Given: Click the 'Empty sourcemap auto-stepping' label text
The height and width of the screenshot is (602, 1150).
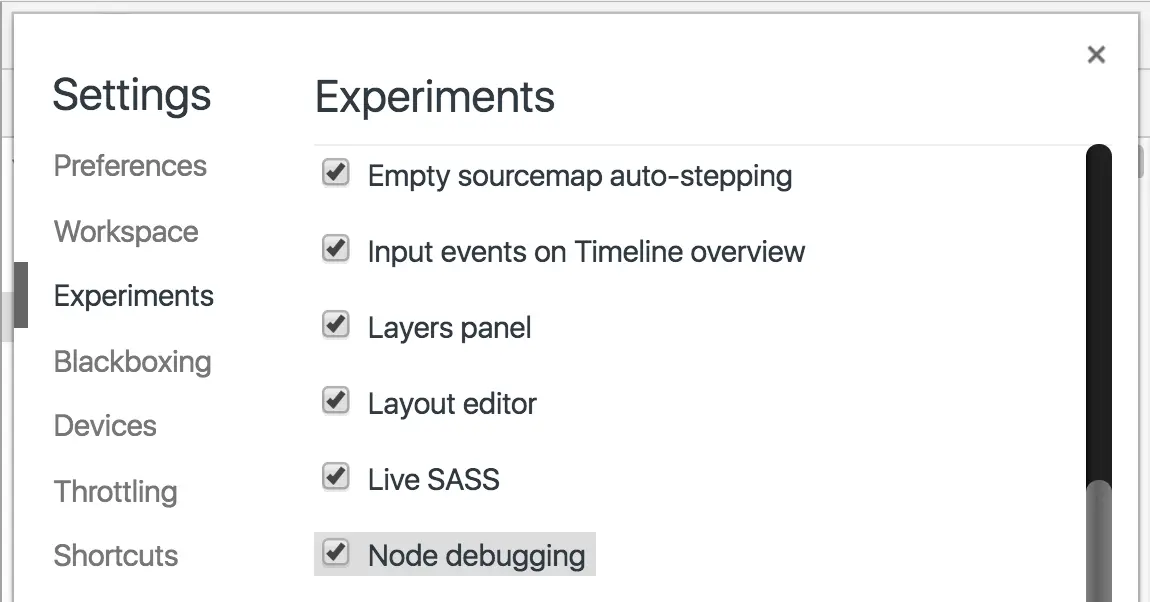Looking at the screenshot, I should coord(580,176).
